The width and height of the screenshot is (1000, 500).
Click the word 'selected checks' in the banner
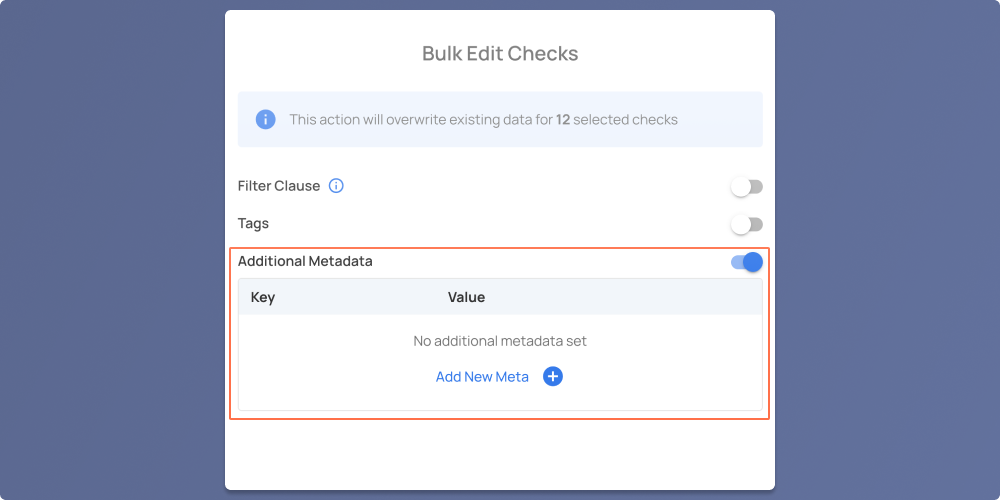coord(626,119)
